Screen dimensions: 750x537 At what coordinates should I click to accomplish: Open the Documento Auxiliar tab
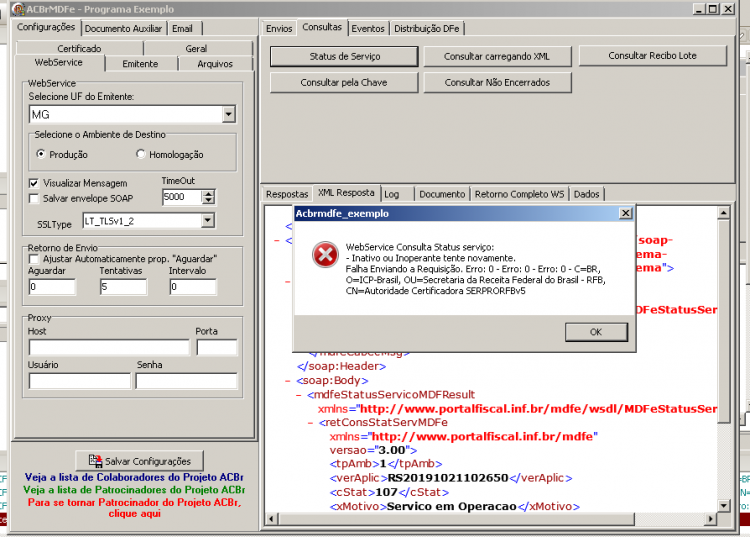pyautogui.click(x=123, y=29)
